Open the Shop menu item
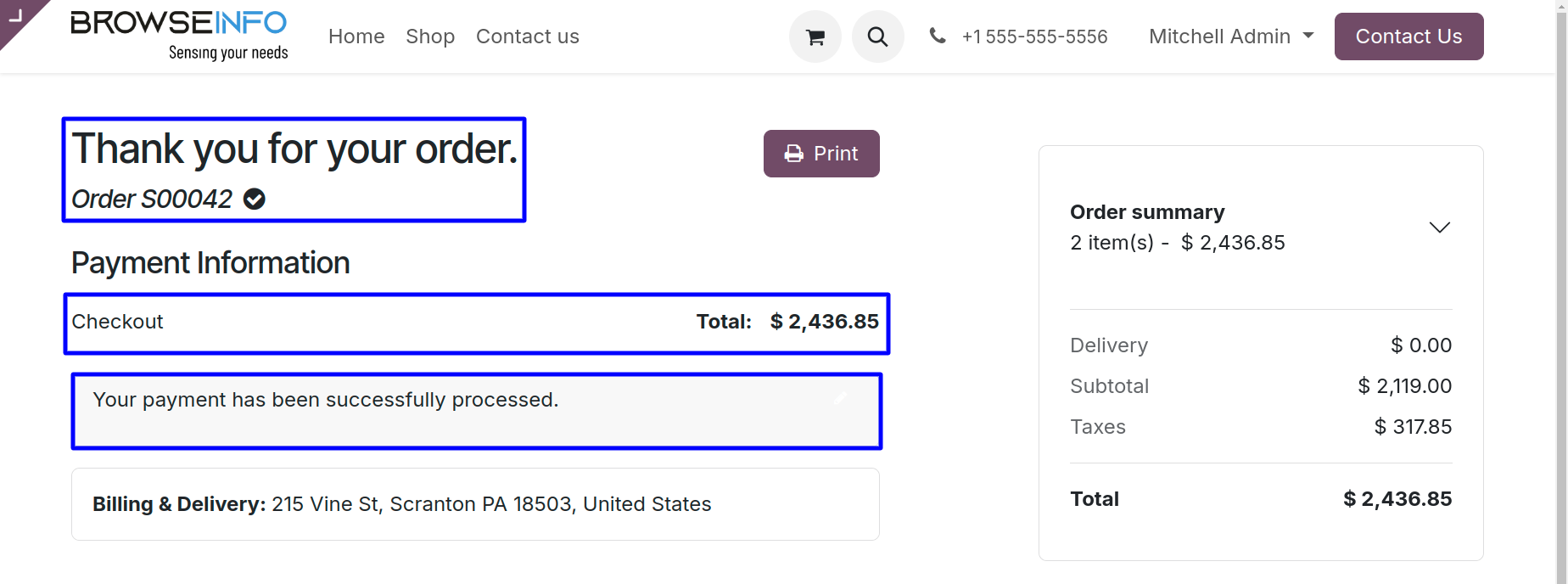This screenshot has width=1568, height=584. (x=430, y=36)
